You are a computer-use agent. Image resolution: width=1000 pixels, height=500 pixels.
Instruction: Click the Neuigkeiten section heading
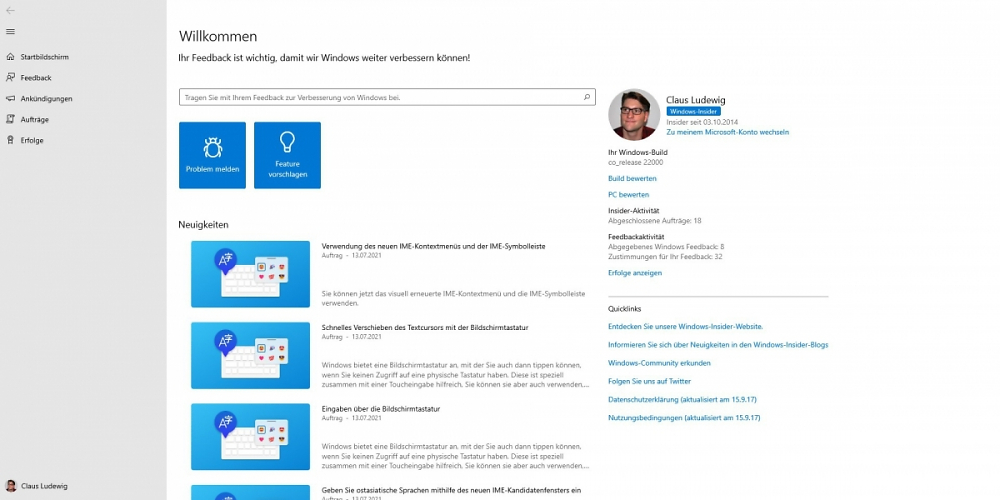pyautogui.click(x=203, y=224)
